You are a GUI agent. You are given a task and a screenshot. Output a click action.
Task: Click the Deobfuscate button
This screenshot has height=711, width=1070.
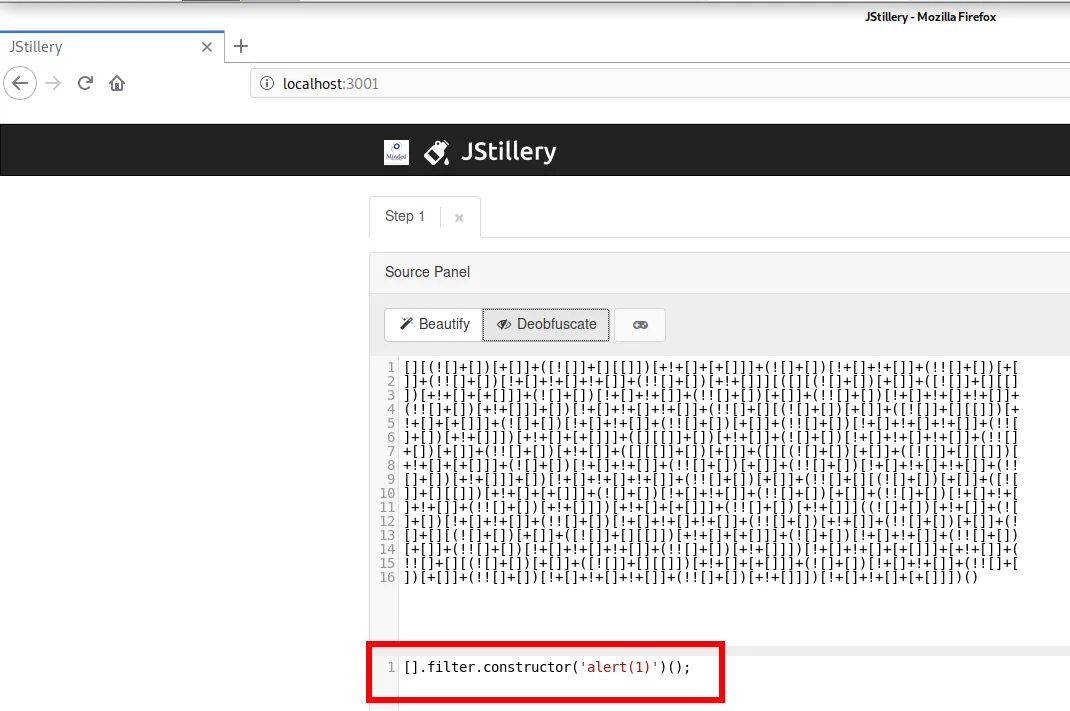tap(546, 324)
